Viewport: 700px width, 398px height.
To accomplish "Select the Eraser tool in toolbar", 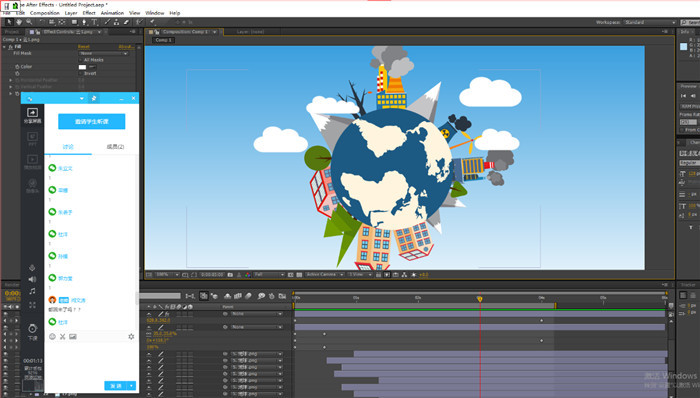I will pos(126,22).
